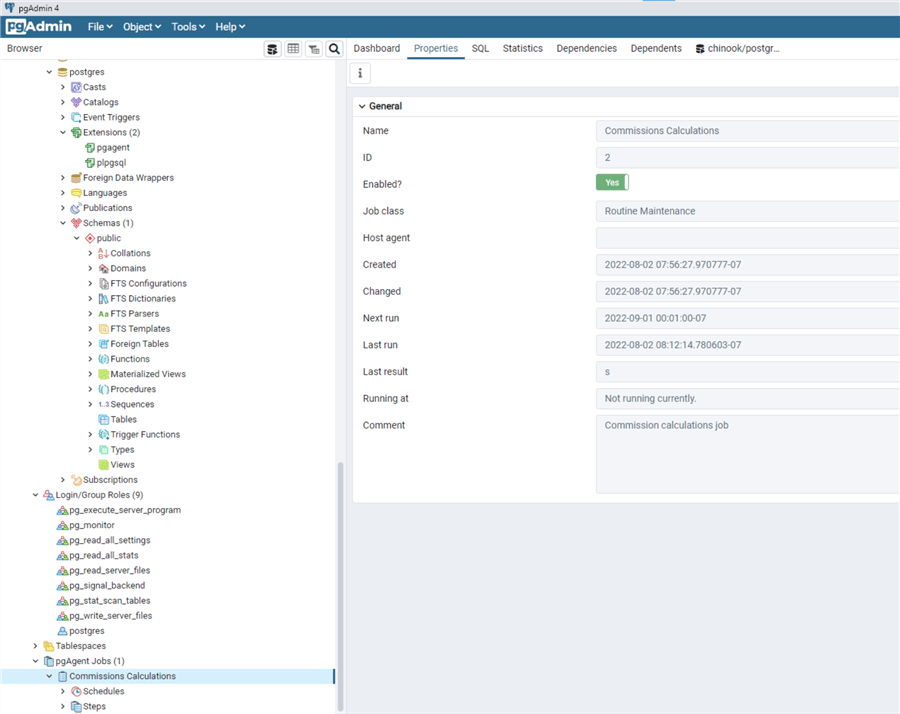Collapse the General section header
This screenshot has width=900, height=714.
(x=380, y=106)
